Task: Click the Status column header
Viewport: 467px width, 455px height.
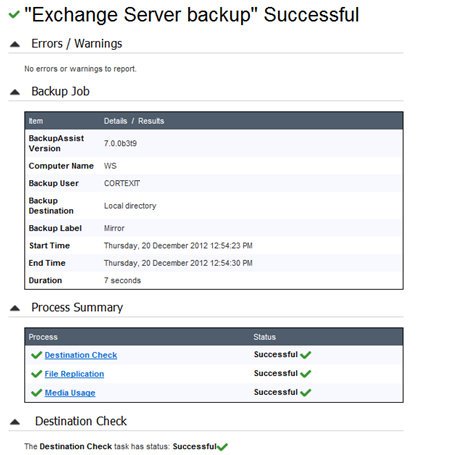Action: tap(264, 337)
